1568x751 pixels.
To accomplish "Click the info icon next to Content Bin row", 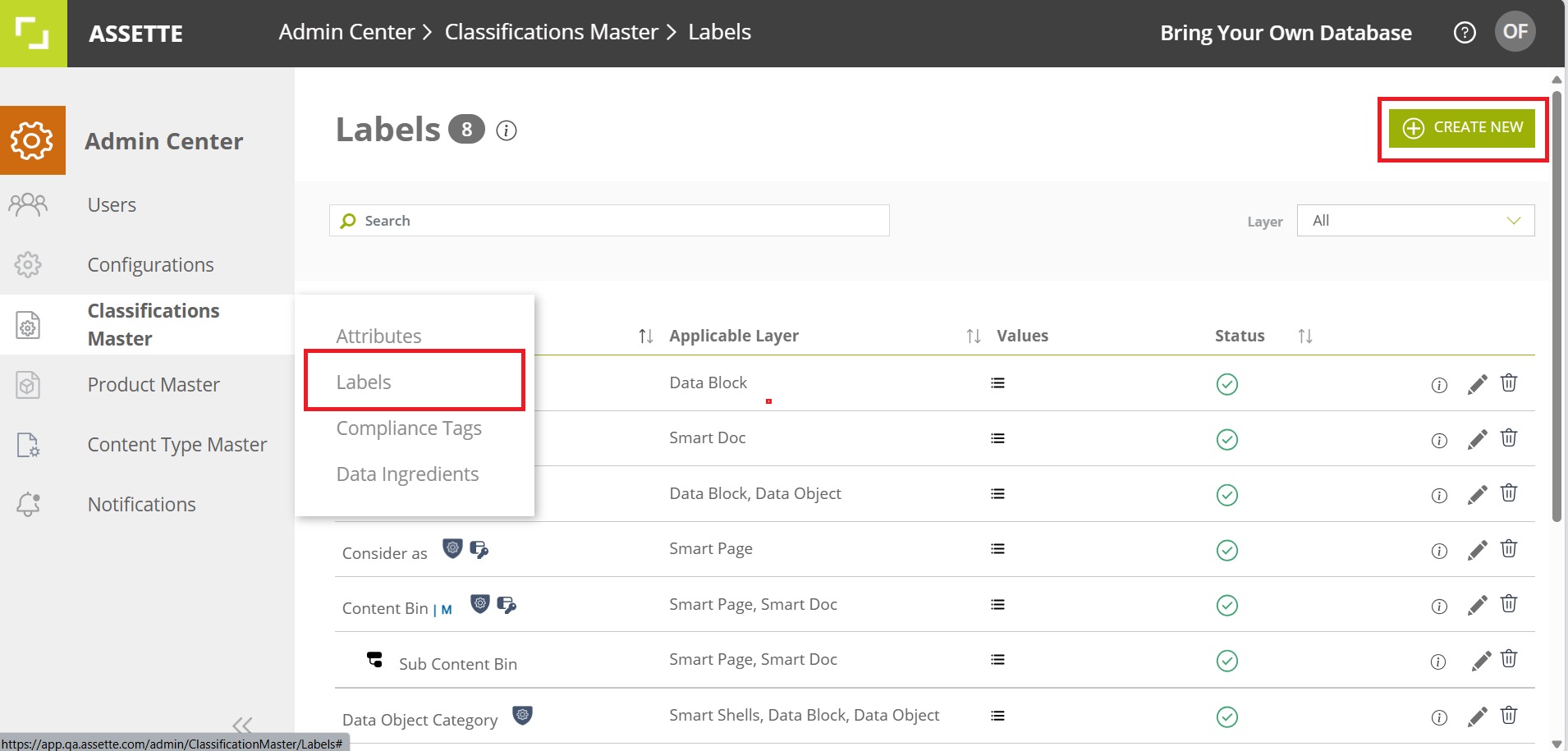I will point(1440,606).
